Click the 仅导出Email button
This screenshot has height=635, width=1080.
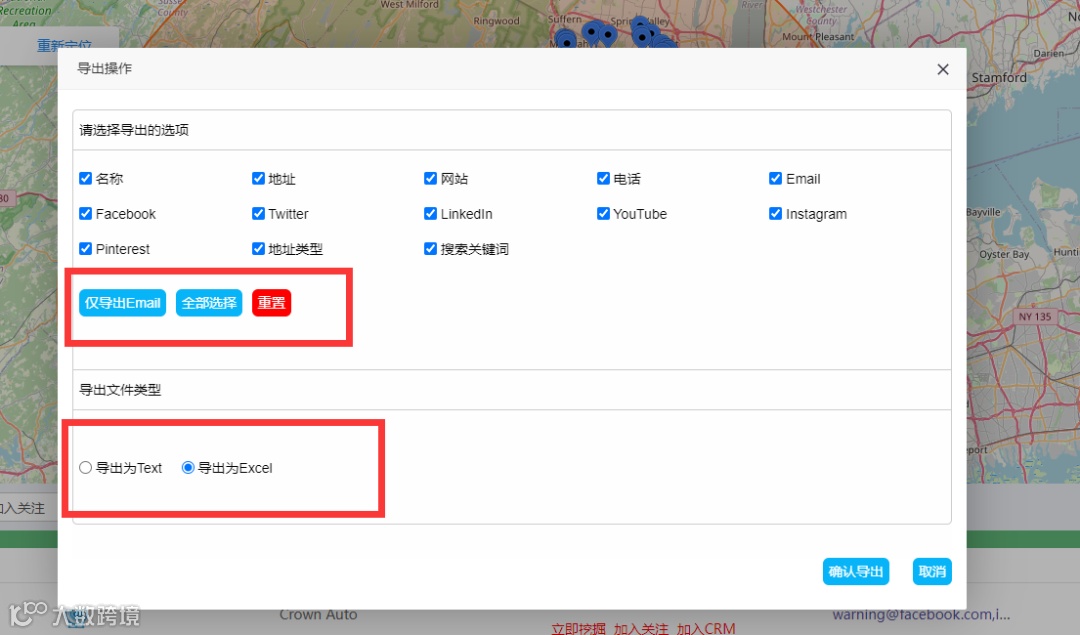coord(123,303)
